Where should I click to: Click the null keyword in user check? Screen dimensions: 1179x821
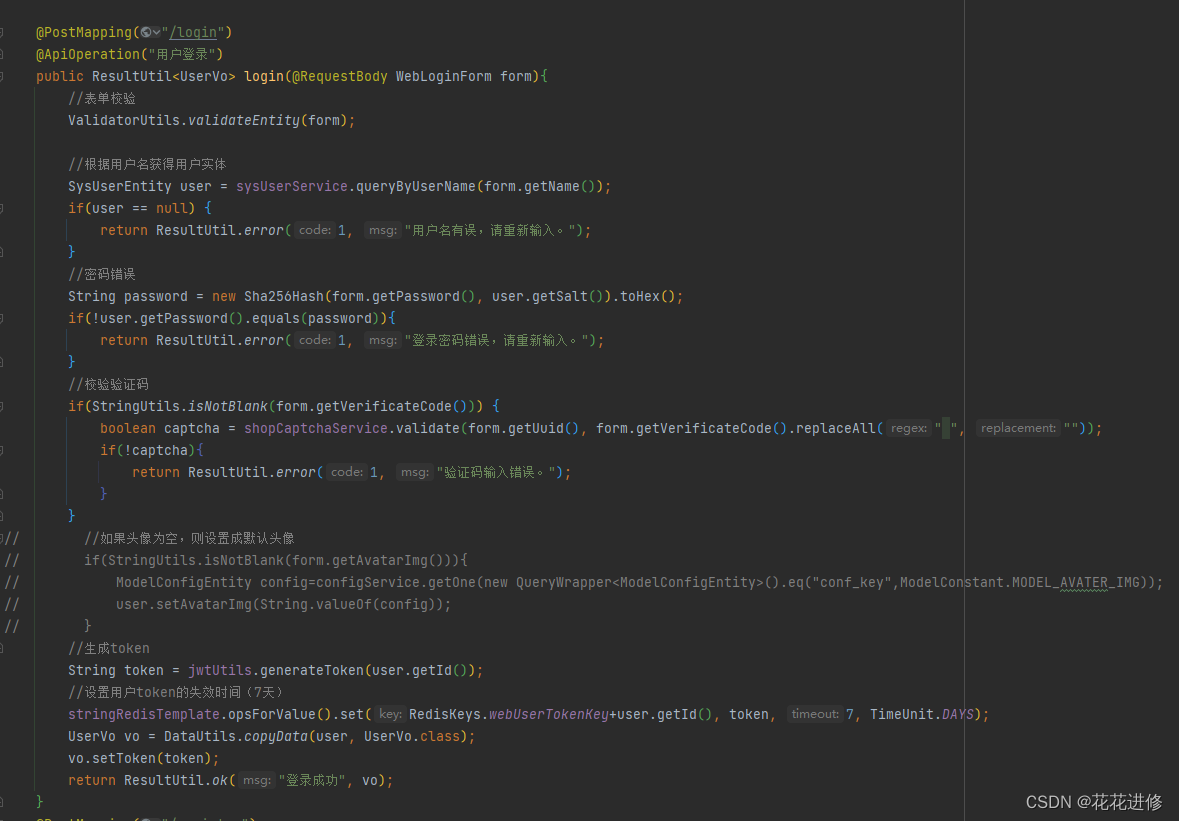(x=171, y=208)
